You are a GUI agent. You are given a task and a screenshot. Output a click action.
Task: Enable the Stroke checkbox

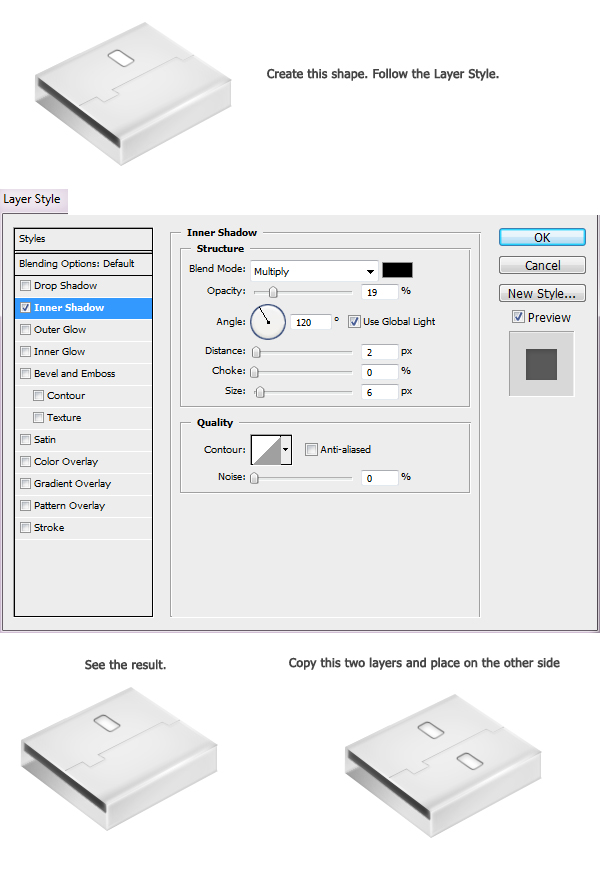click(25, 528)
